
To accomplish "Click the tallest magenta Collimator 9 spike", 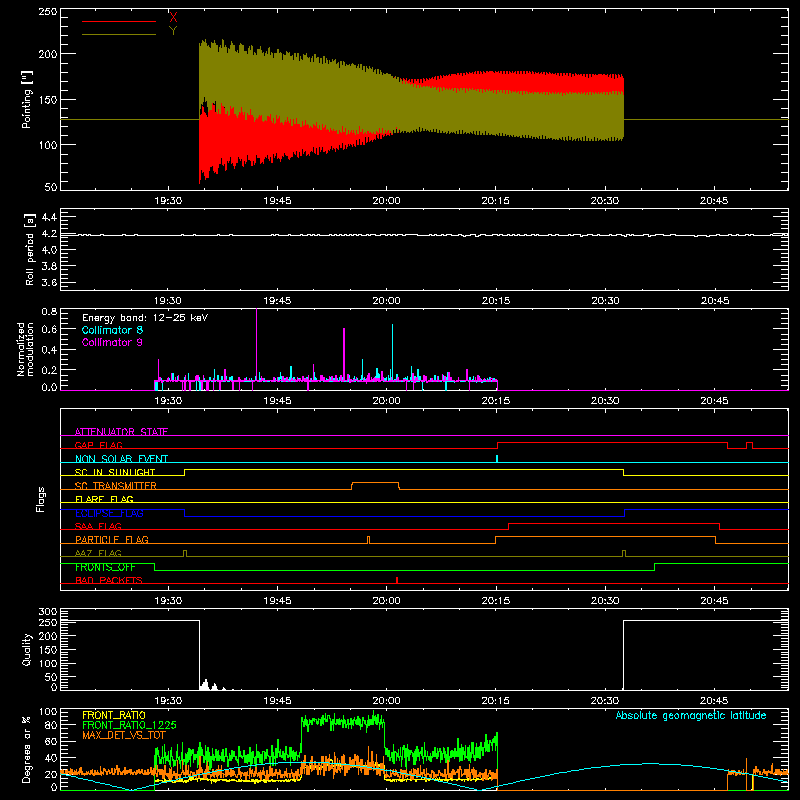I will [x=256, y=344].
